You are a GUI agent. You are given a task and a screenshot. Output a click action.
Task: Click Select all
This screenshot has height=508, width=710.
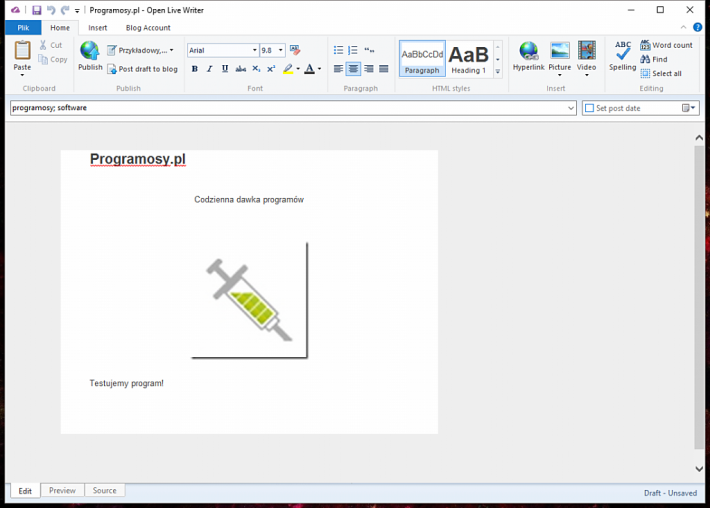(661, 73)
